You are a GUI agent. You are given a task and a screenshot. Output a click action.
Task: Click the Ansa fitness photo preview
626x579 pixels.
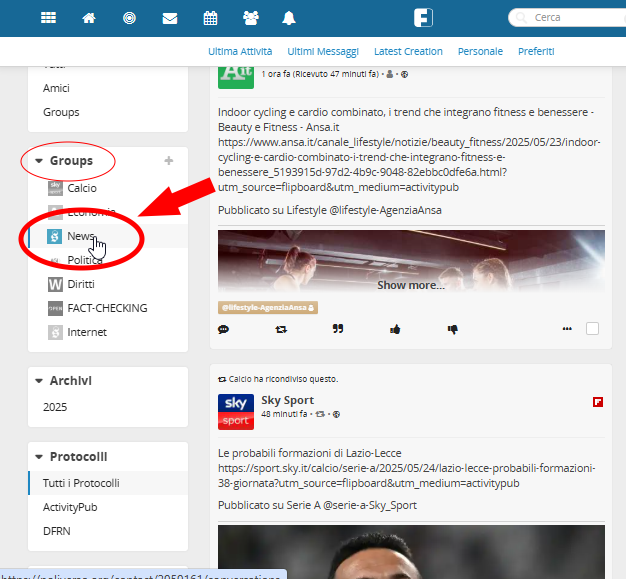click(x=411, y=260)
